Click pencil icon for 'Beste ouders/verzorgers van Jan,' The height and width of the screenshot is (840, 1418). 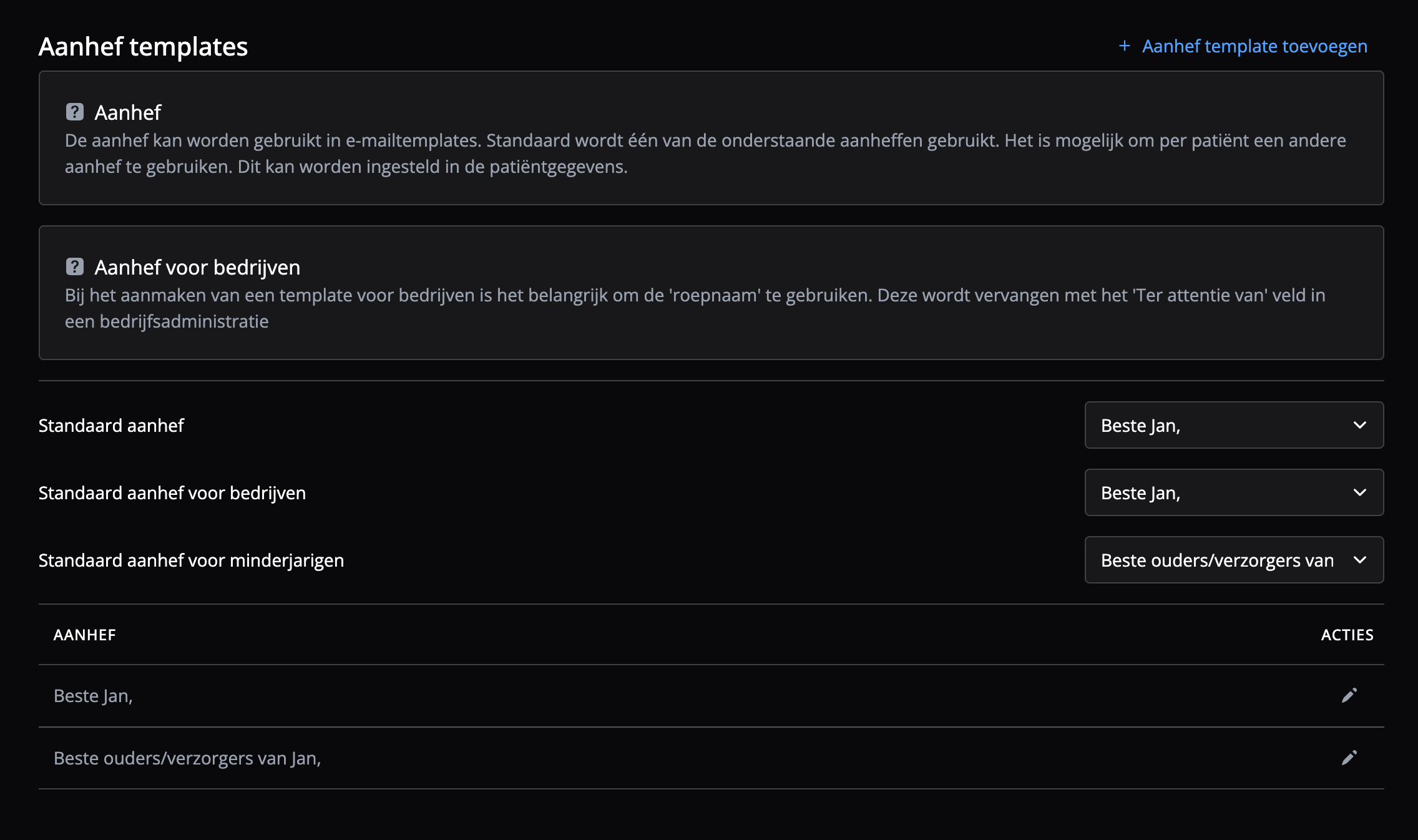click(x=1349, y=758)
